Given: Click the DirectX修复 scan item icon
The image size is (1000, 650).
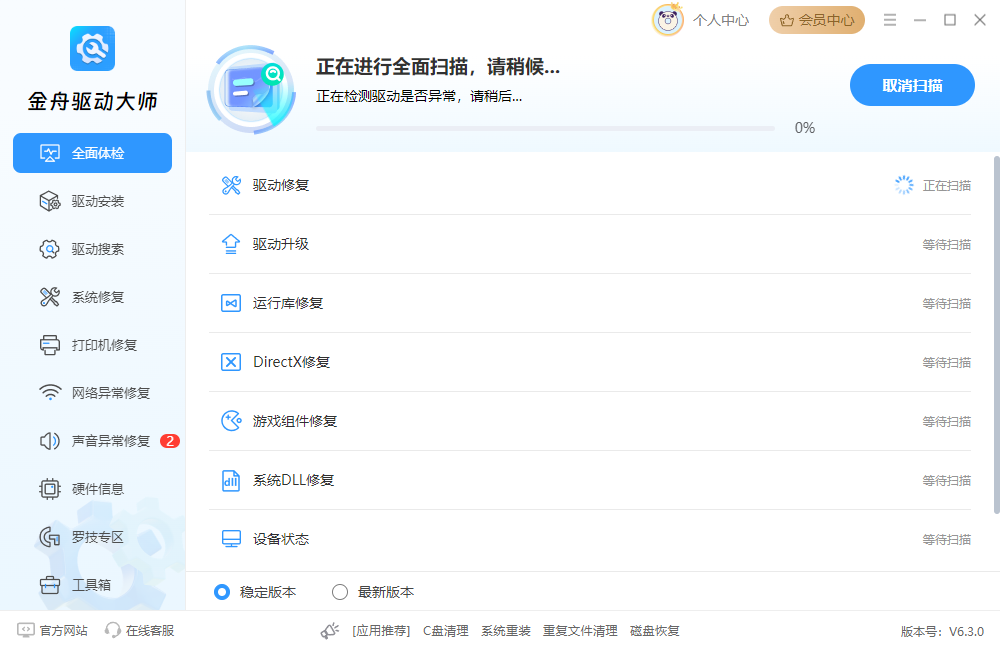Looking at the screenshot, I should point(229,361).
